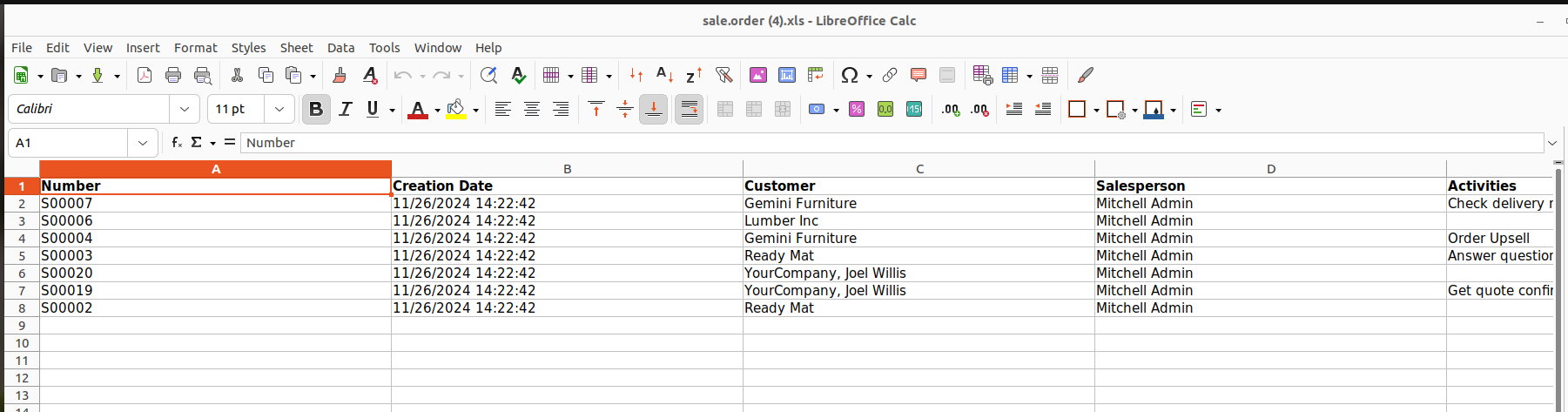Viewport: 1568px width, 412px height.
Task: Toggle Align Top button
Action: (x=596, y=109)
